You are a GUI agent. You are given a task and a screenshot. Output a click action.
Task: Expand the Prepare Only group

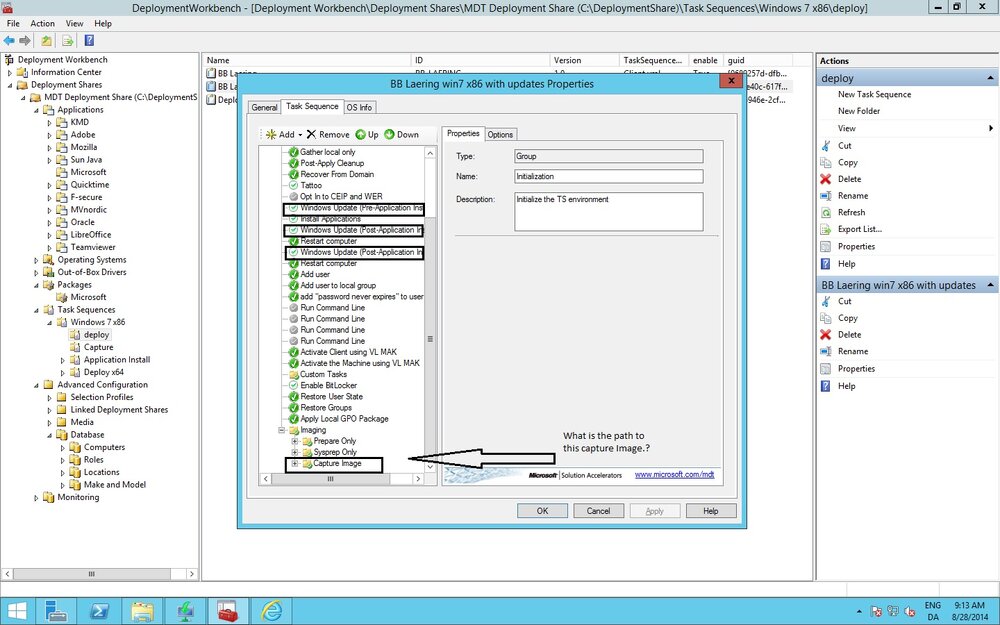click(295, 441)
